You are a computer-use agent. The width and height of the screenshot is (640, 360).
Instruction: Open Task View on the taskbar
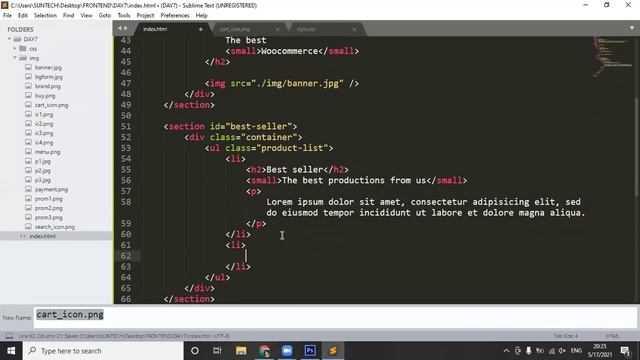pyautogui.click(x=217, y=351)
